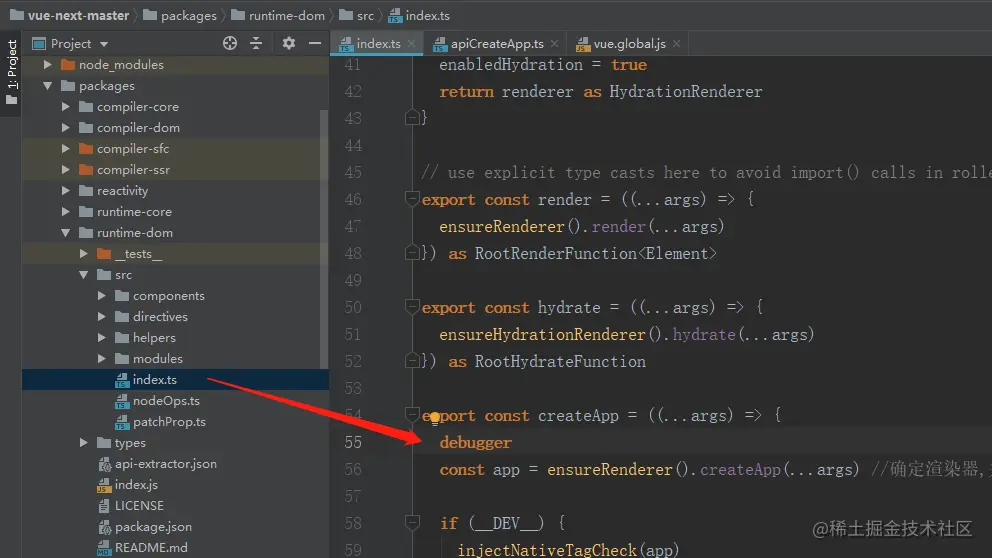Select the reactivity package folder

pyautogui.click(x=122, y=190)
